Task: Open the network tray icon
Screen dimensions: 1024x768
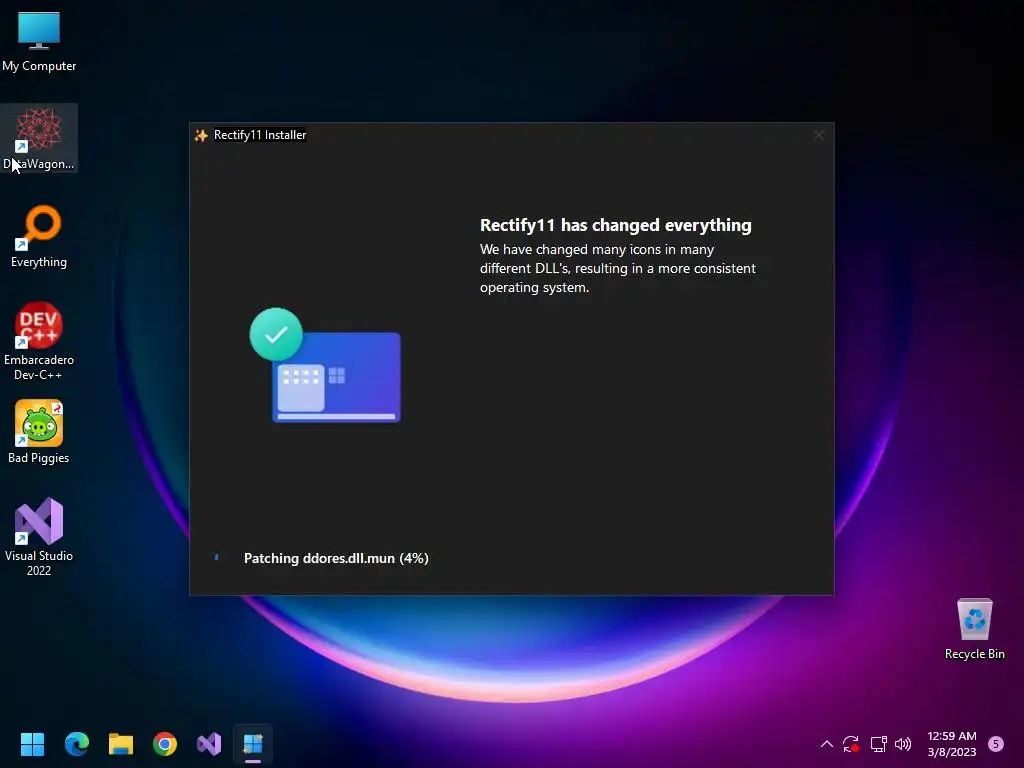Action: point(878,744)
